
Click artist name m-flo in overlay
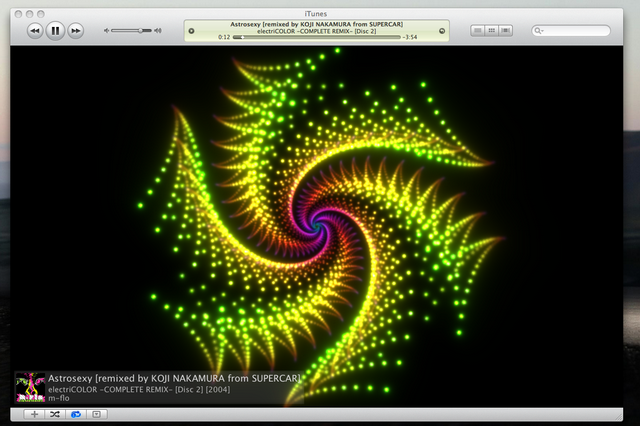coord(59,398)
